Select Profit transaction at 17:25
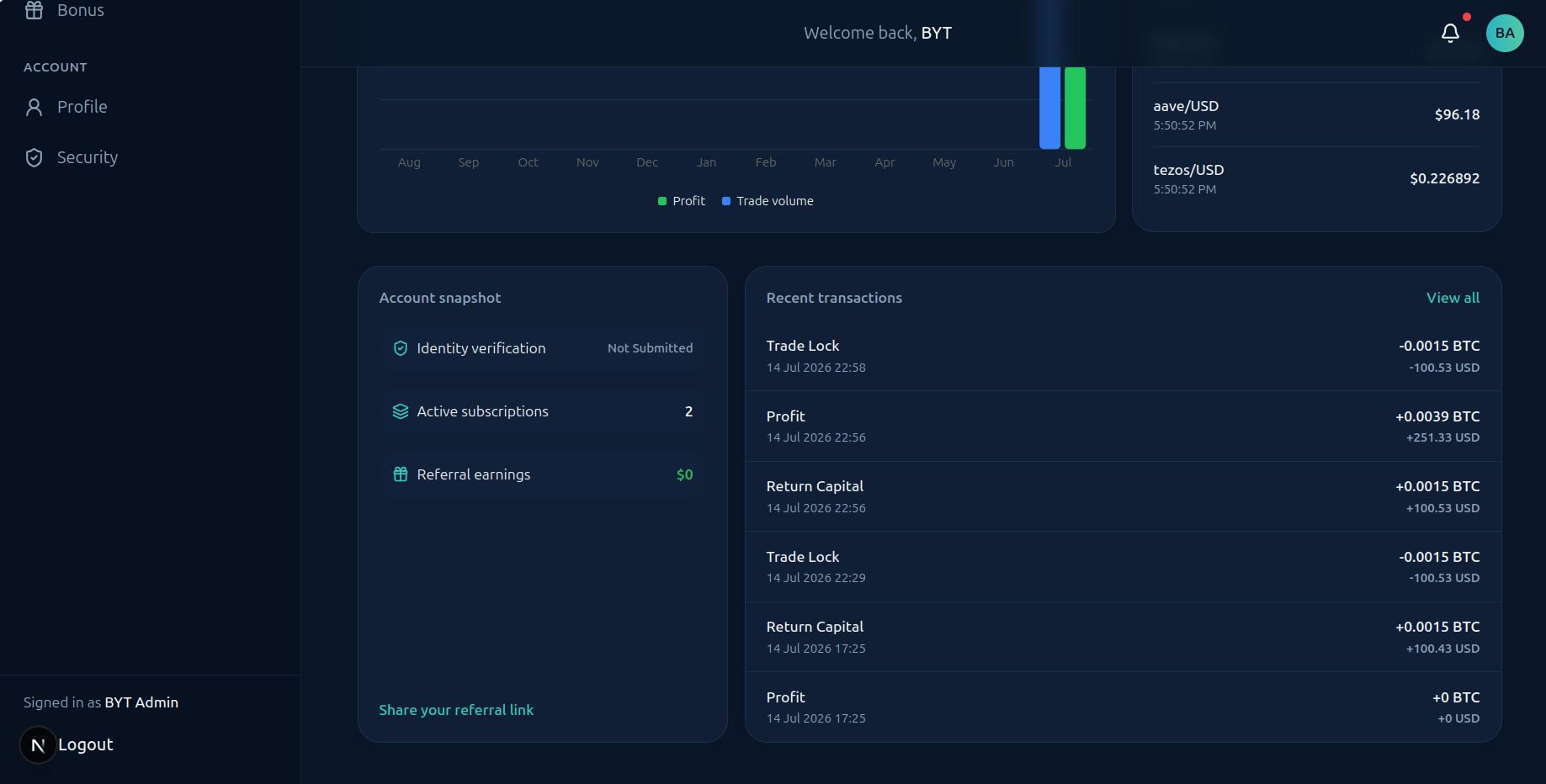1546x784 pixels. (1123, 707)
